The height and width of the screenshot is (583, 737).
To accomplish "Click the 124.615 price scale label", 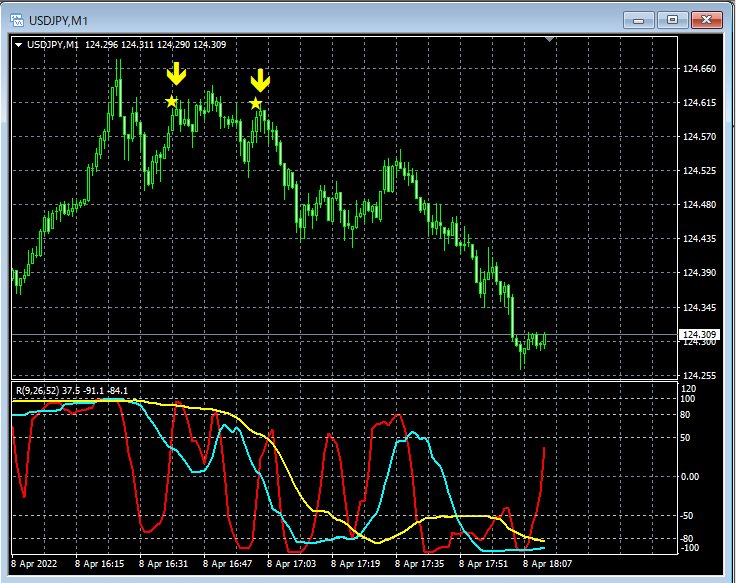I will (x=699, y=102).
